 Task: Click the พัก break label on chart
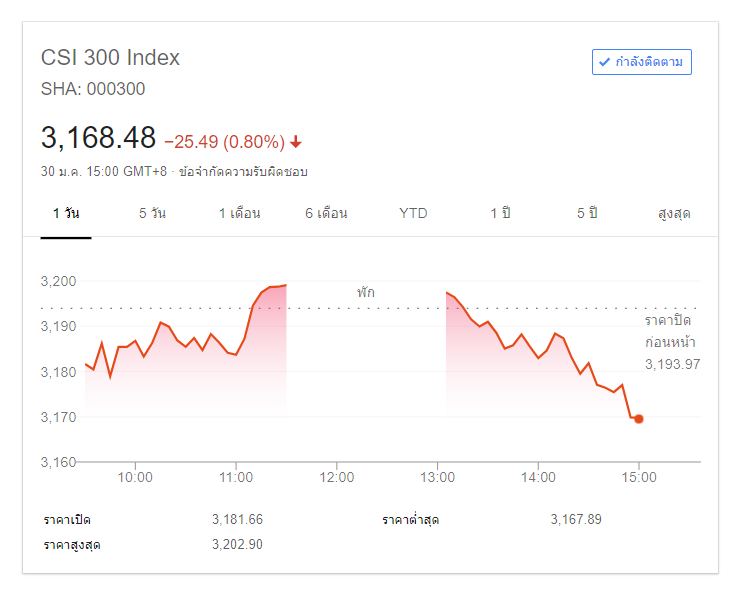pyautogui.click(x=366, y=292)
